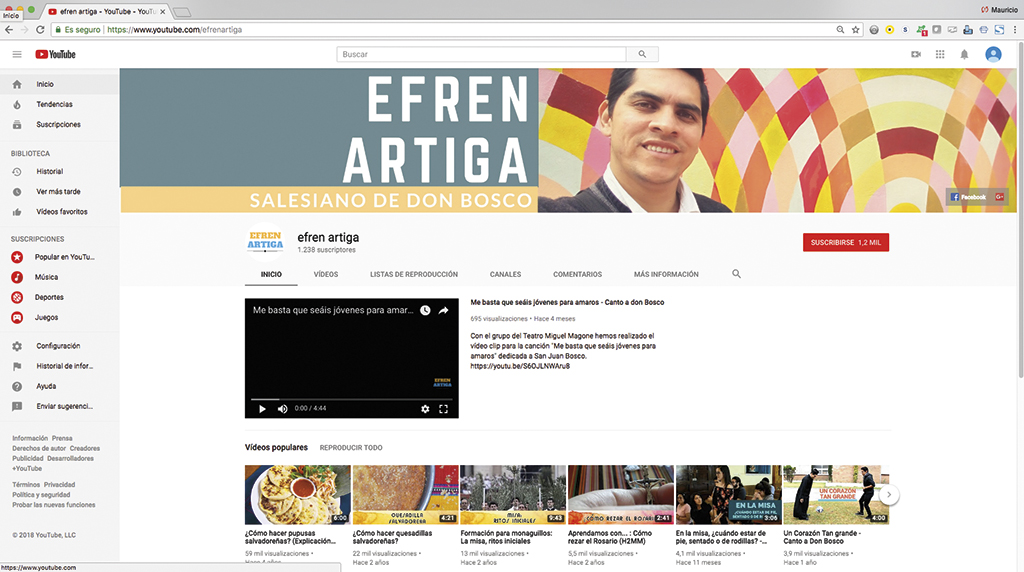Screen dimensions: 1024x572
Task: Click the share arrow on player
Action: 443,310
